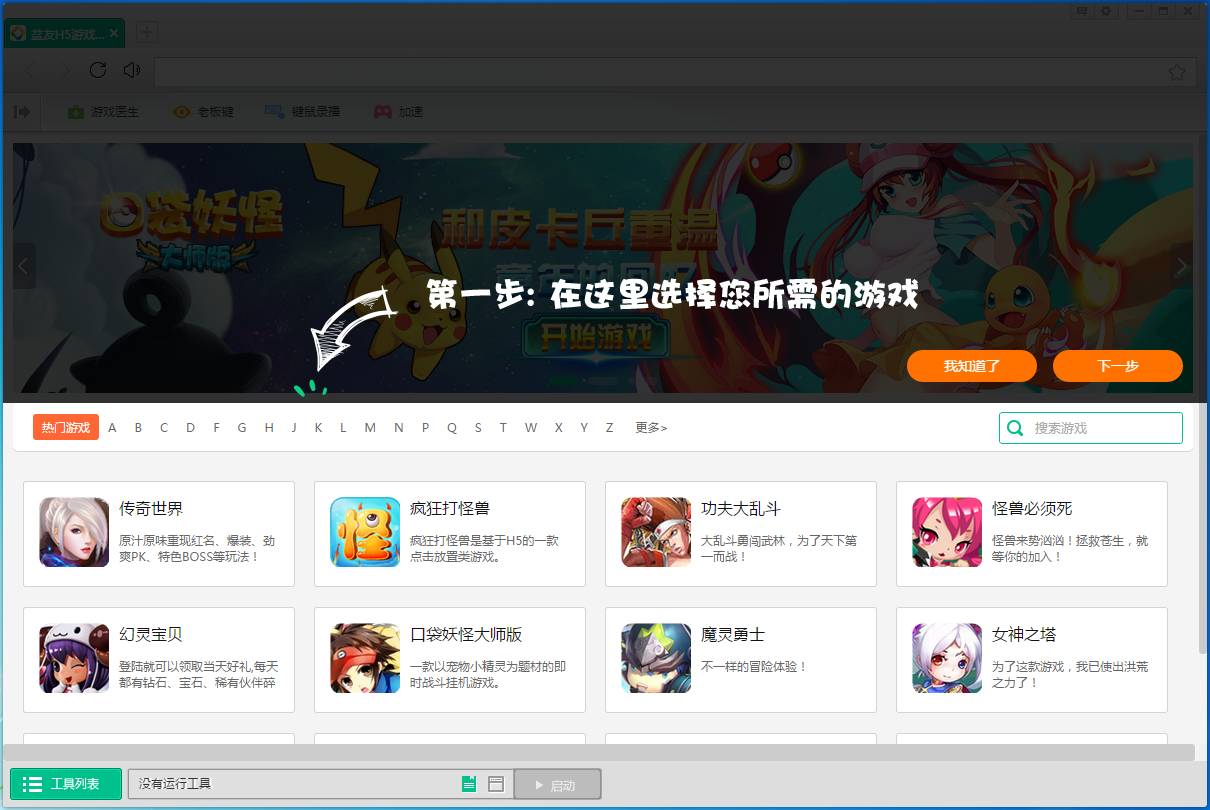Advance the banner with the right chevron arrow
This screenshot has width=1210, height=810.
pos(1181,266)
